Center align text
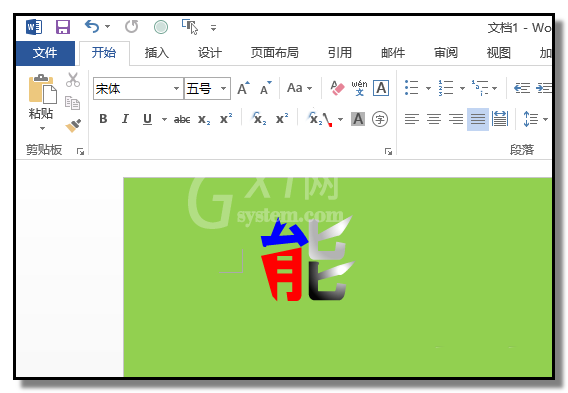 tap(434, 119)
